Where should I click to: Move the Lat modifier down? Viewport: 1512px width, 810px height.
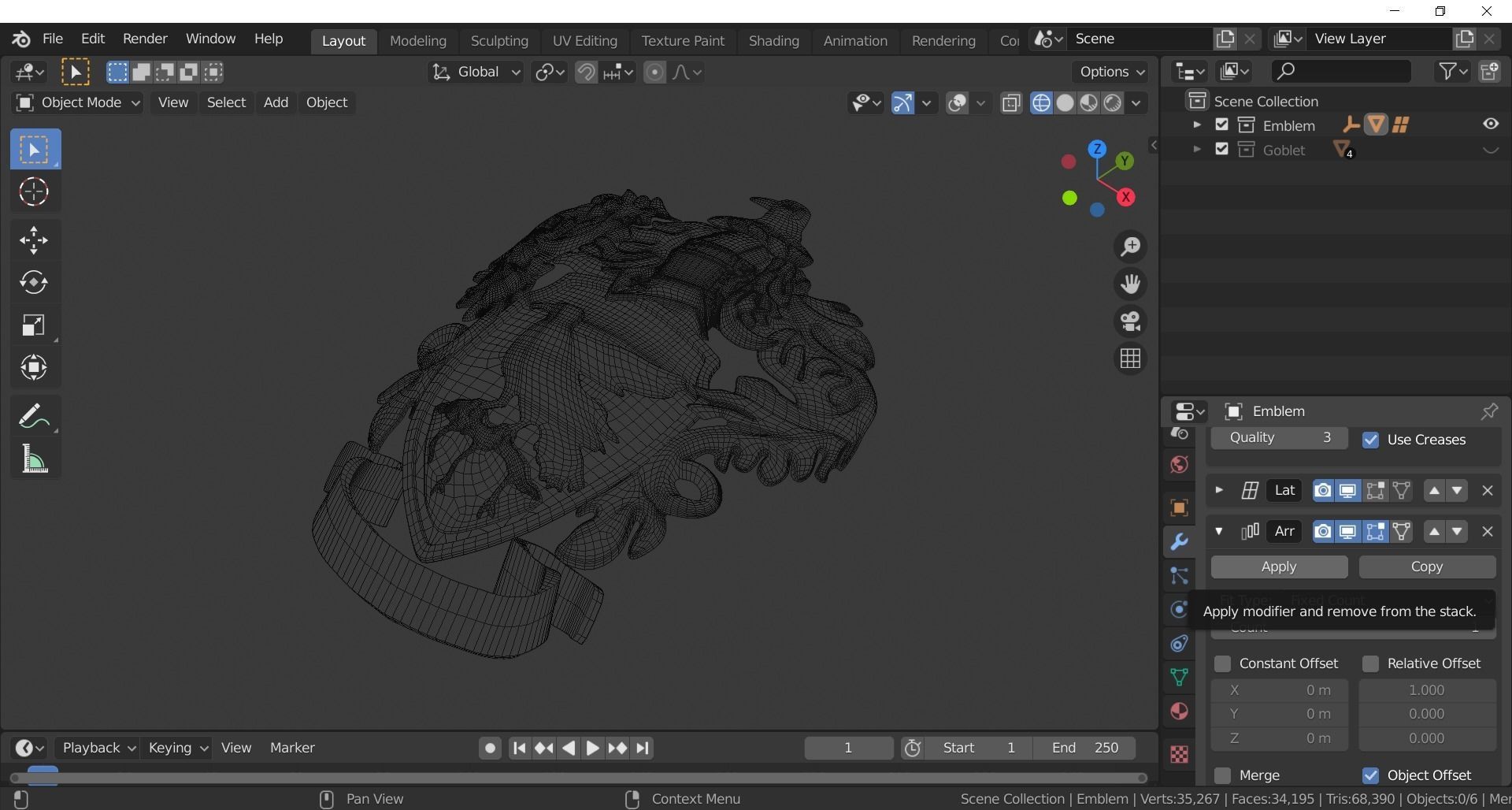click(1458, 491)
